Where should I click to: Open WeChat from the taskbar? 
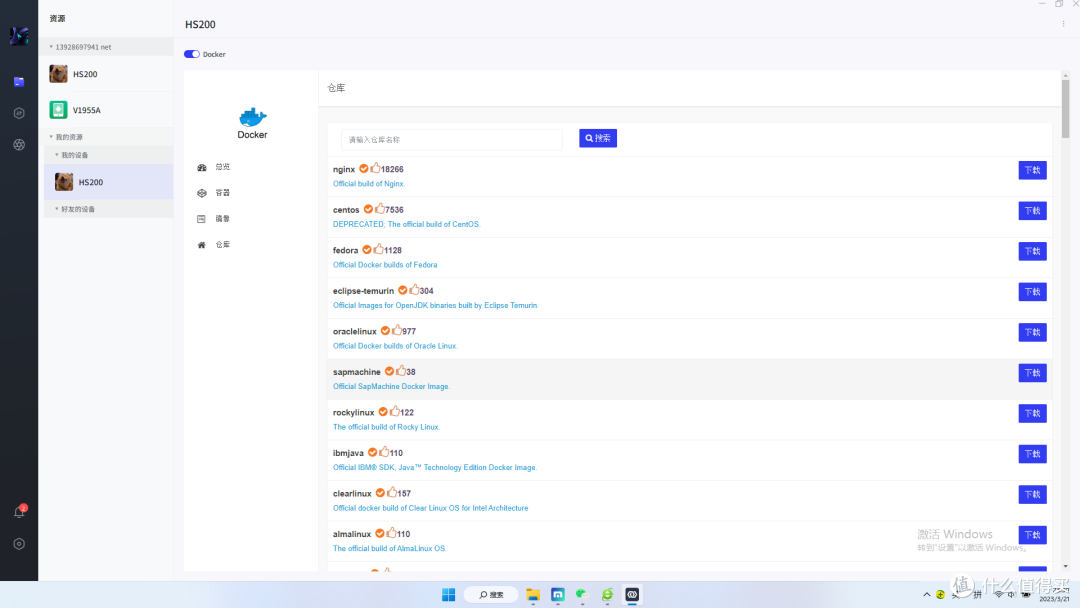tap(582, 594)
